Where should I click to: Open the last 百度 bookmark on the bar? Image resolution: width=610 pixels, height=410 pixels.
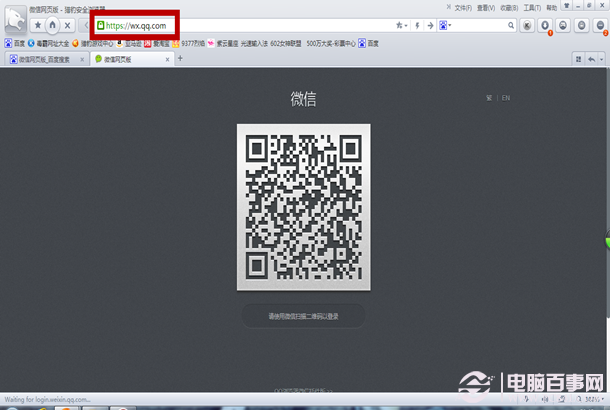coord(368,43)
